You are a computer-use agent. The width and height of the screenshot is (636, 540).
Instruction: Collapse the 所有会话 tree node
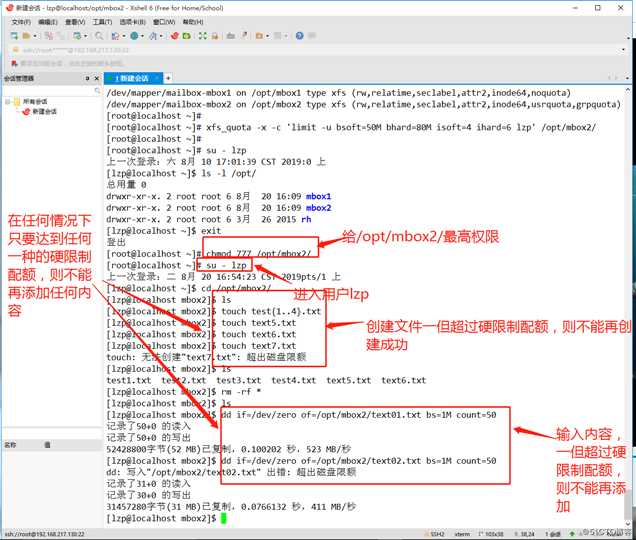click(7, 101)
